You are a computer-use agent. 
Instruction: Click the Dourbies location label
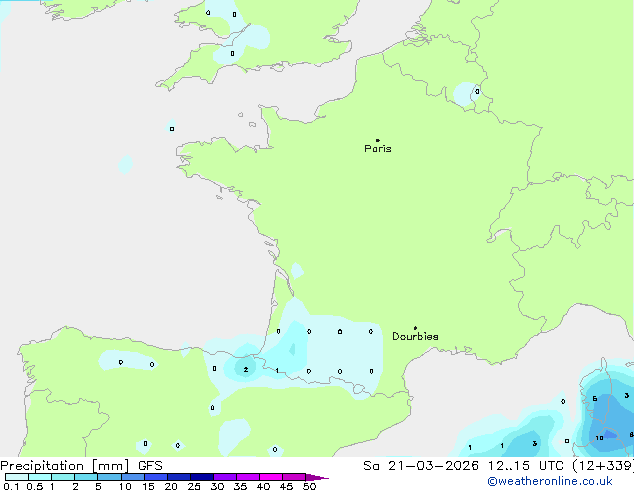[x=415, y=336]
